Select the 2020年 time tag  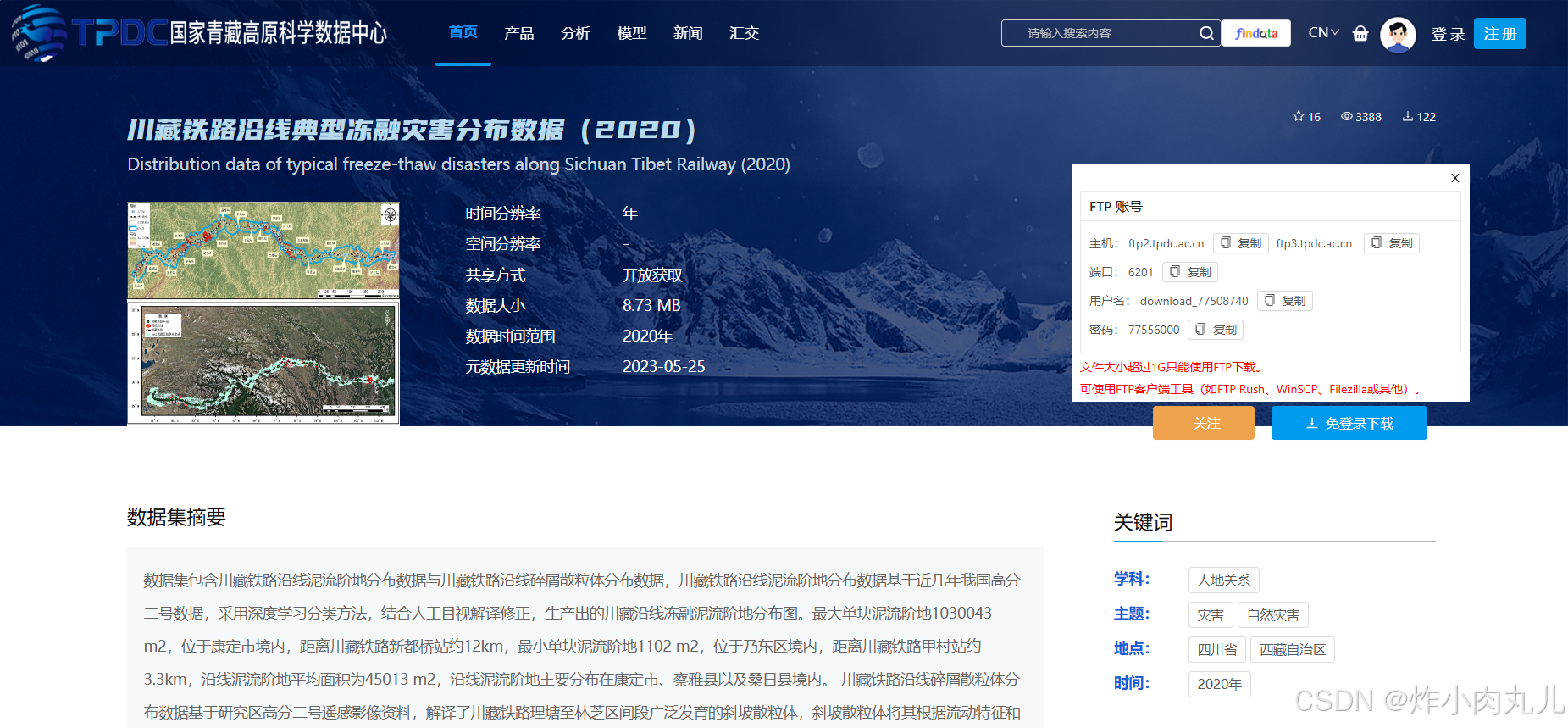[1220, 684]
